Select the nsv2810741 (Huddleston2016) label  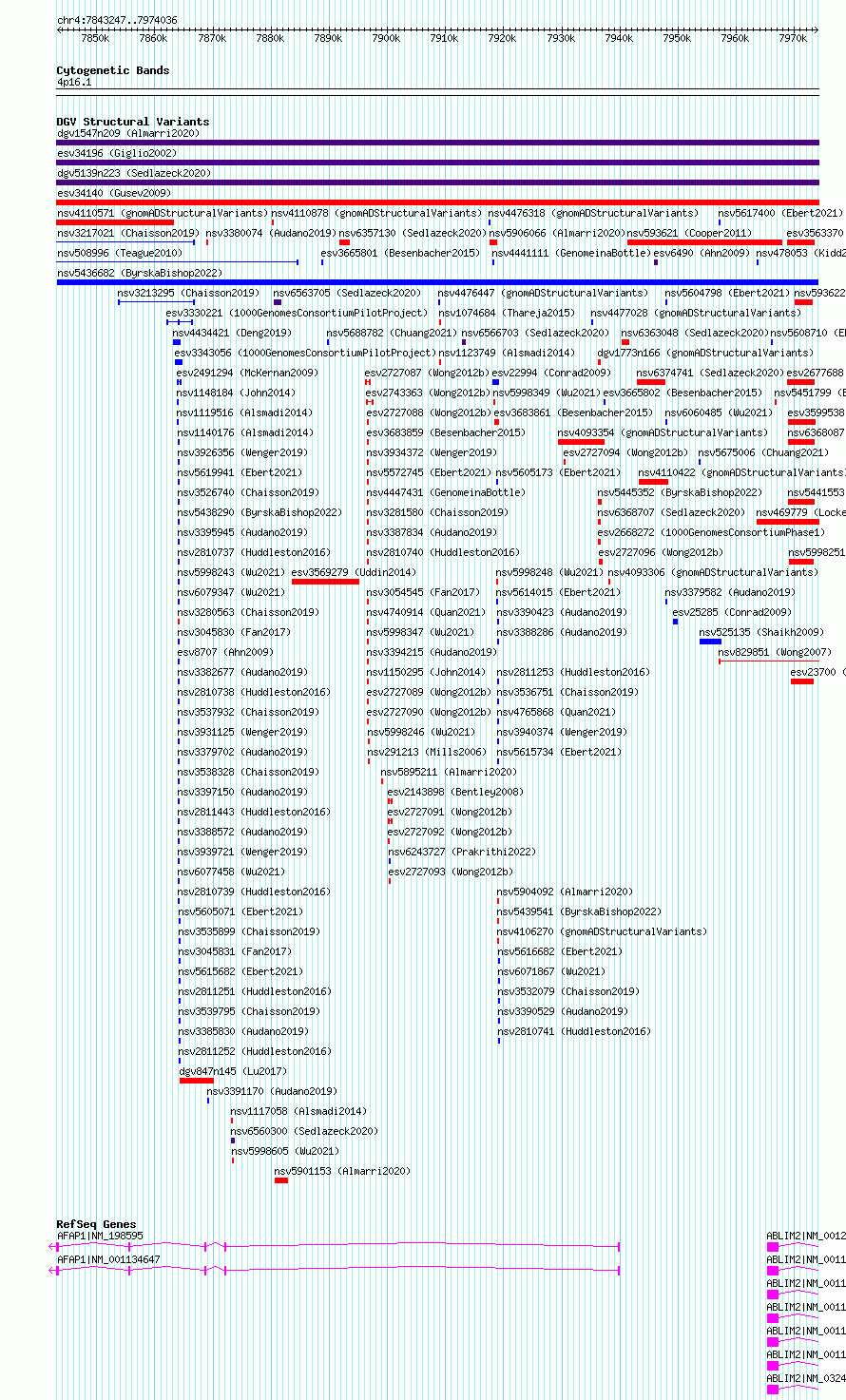[574, 1031]
